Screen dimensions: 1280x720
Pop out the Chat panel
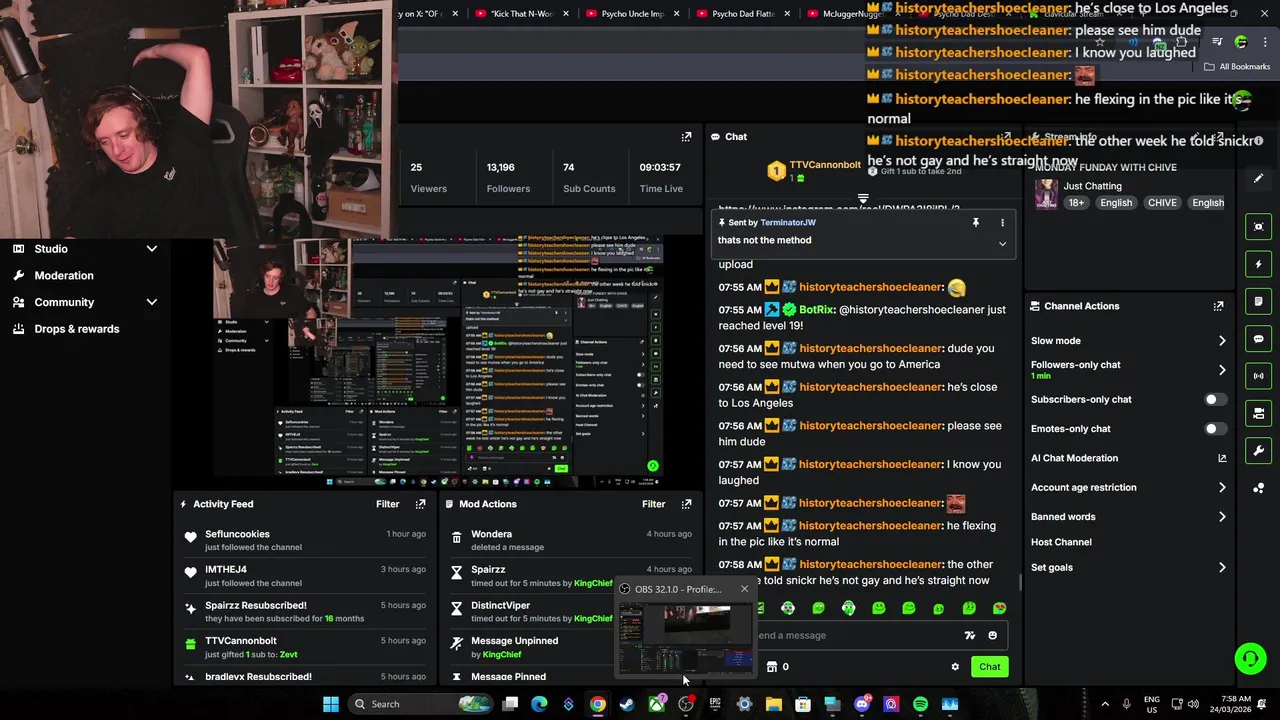[x=1007, y=137]
